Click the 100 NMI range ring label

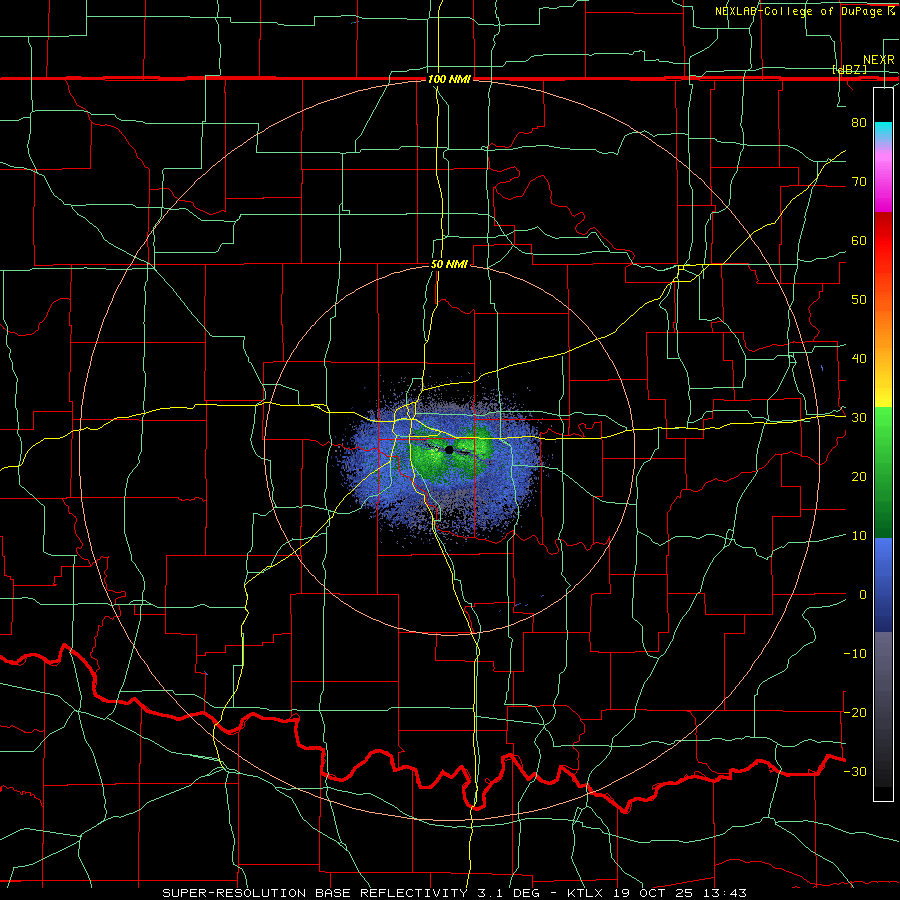[x=449, y=79]
